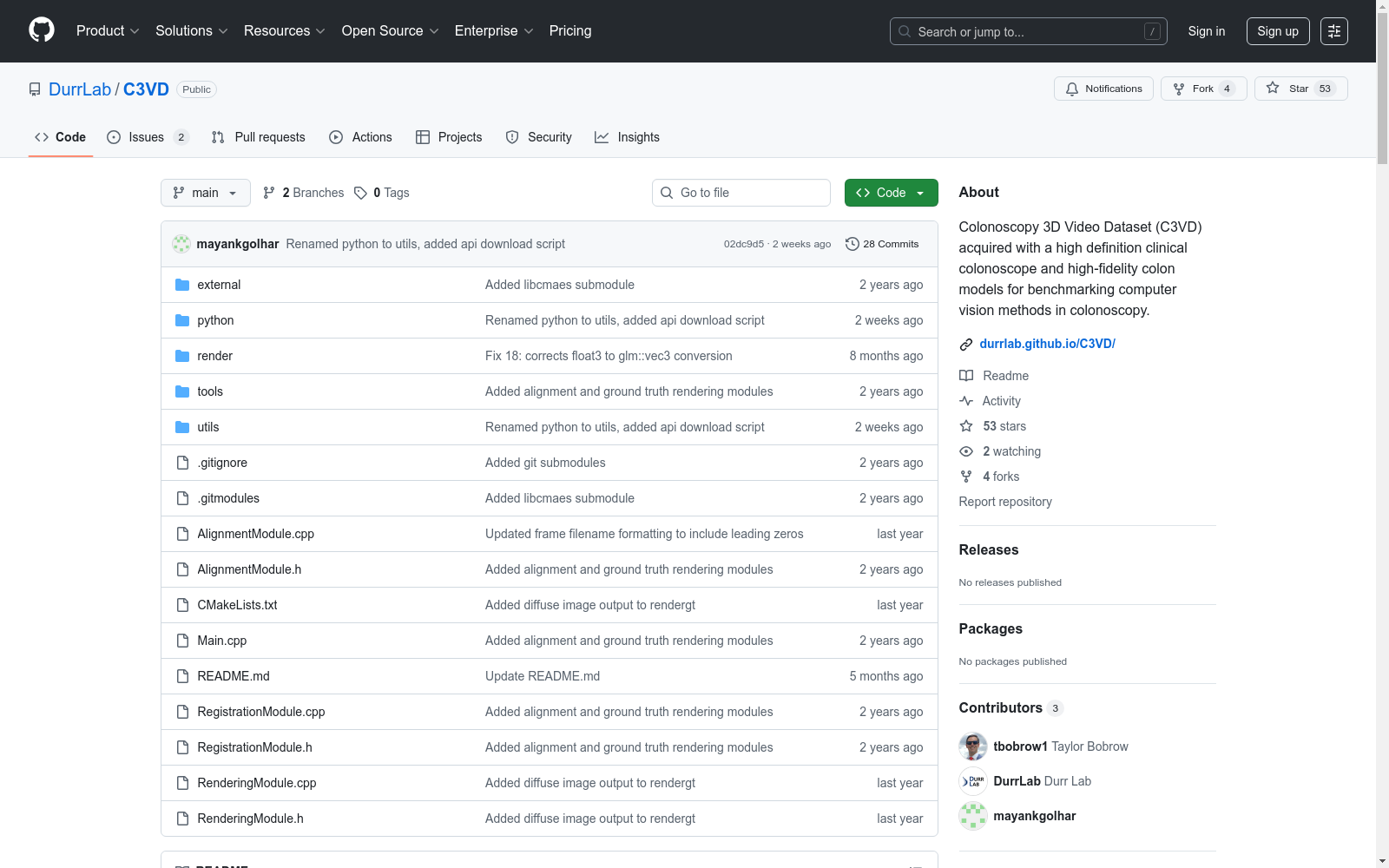Select the Code tab

coord(61,137)
